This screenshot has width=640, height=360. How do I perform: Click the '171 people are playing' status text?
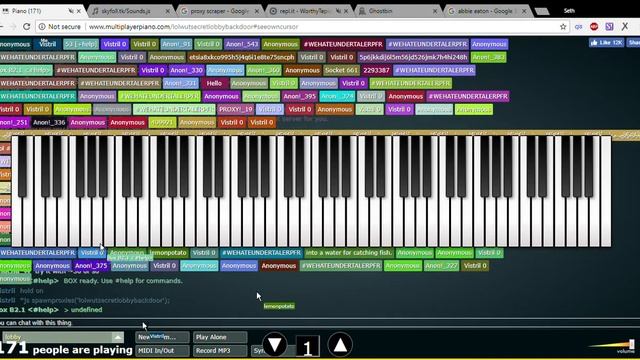[66, 349]
